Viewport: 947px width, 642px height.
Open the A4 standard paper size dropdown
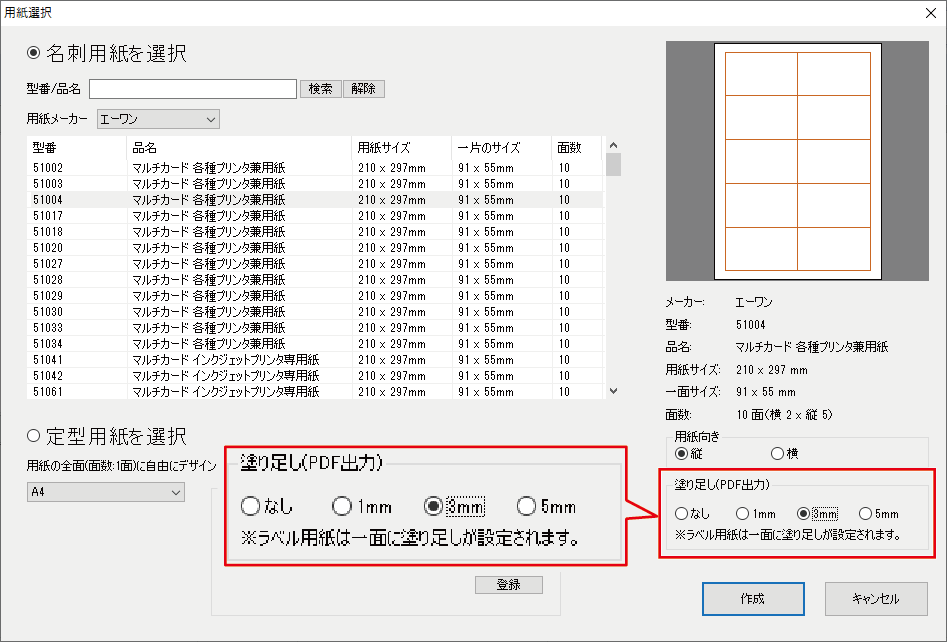(x=106, y=492)
